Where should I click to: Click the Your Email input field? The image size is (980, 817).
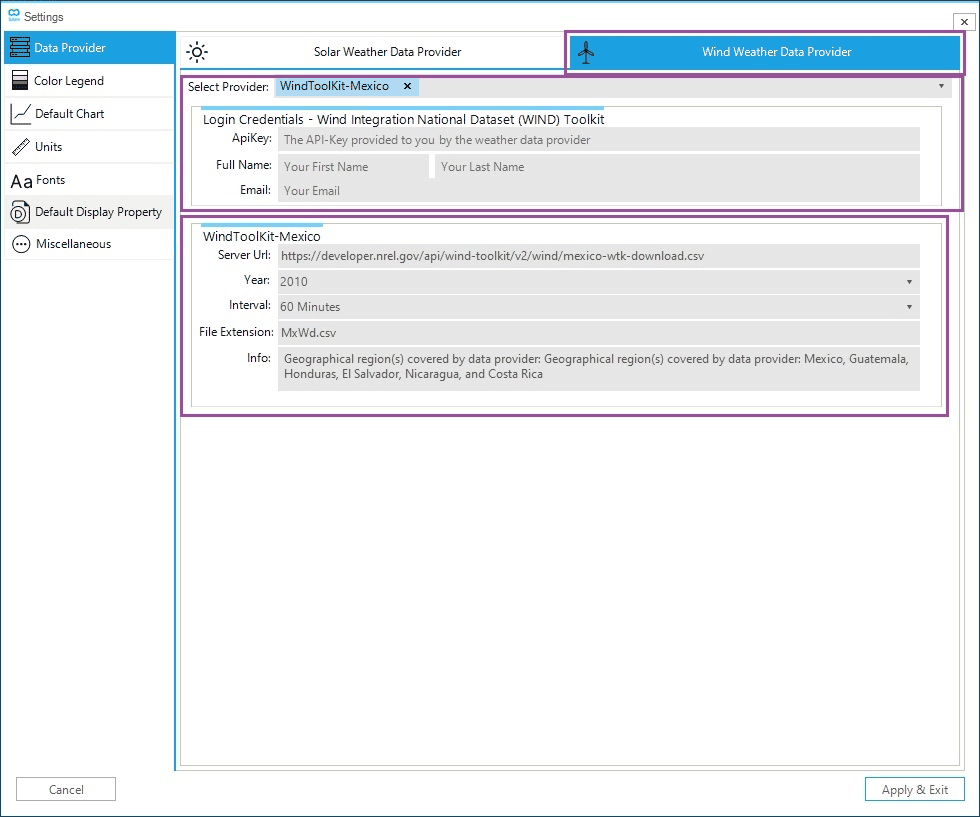(x=598, y=191)
